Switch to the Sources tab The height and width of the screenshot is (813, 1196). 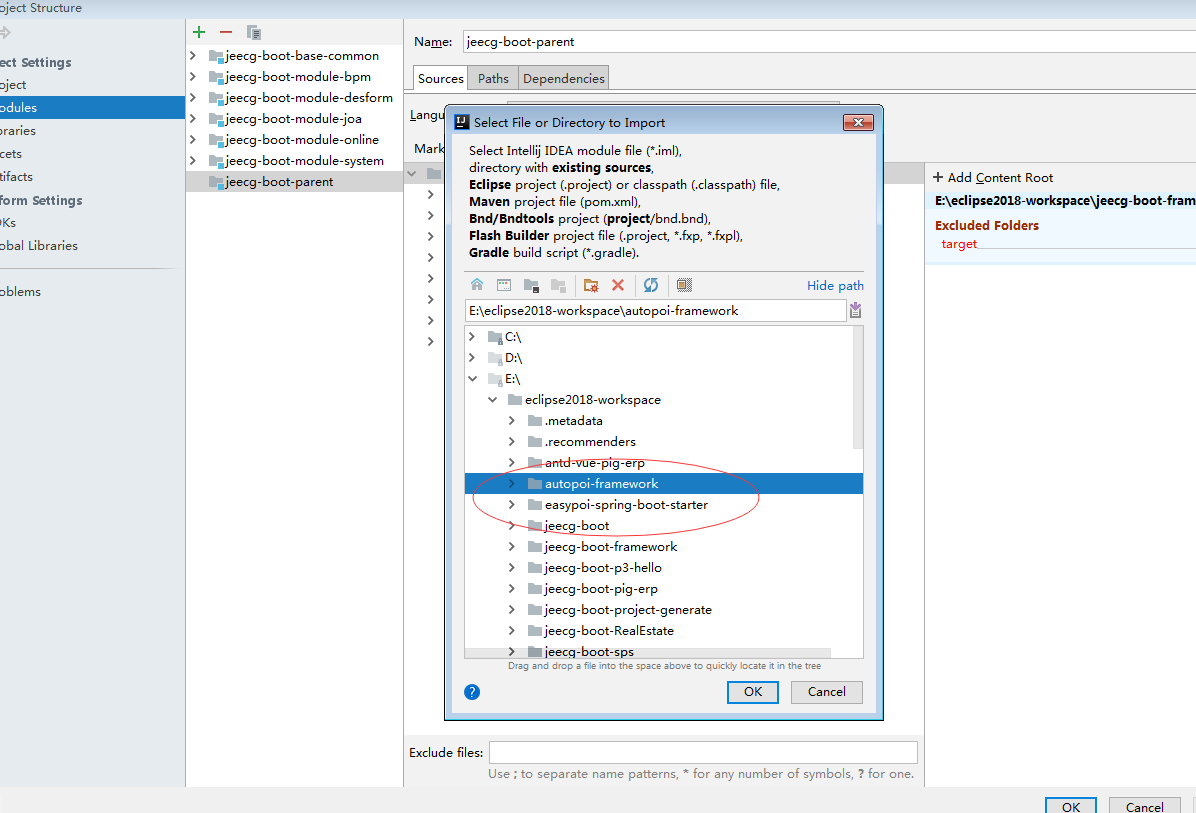point(440,79)
